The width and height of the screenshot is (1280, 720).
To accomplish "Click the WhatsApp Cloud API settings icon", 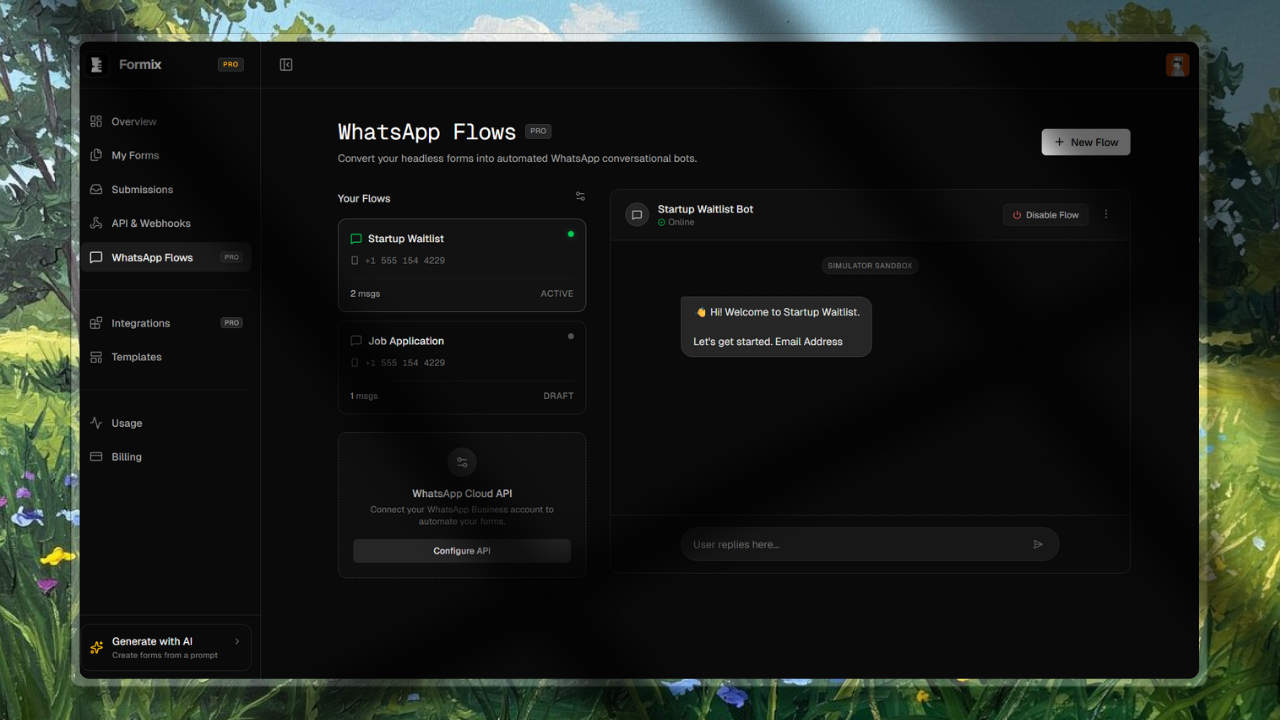I will tap(462, 462).
